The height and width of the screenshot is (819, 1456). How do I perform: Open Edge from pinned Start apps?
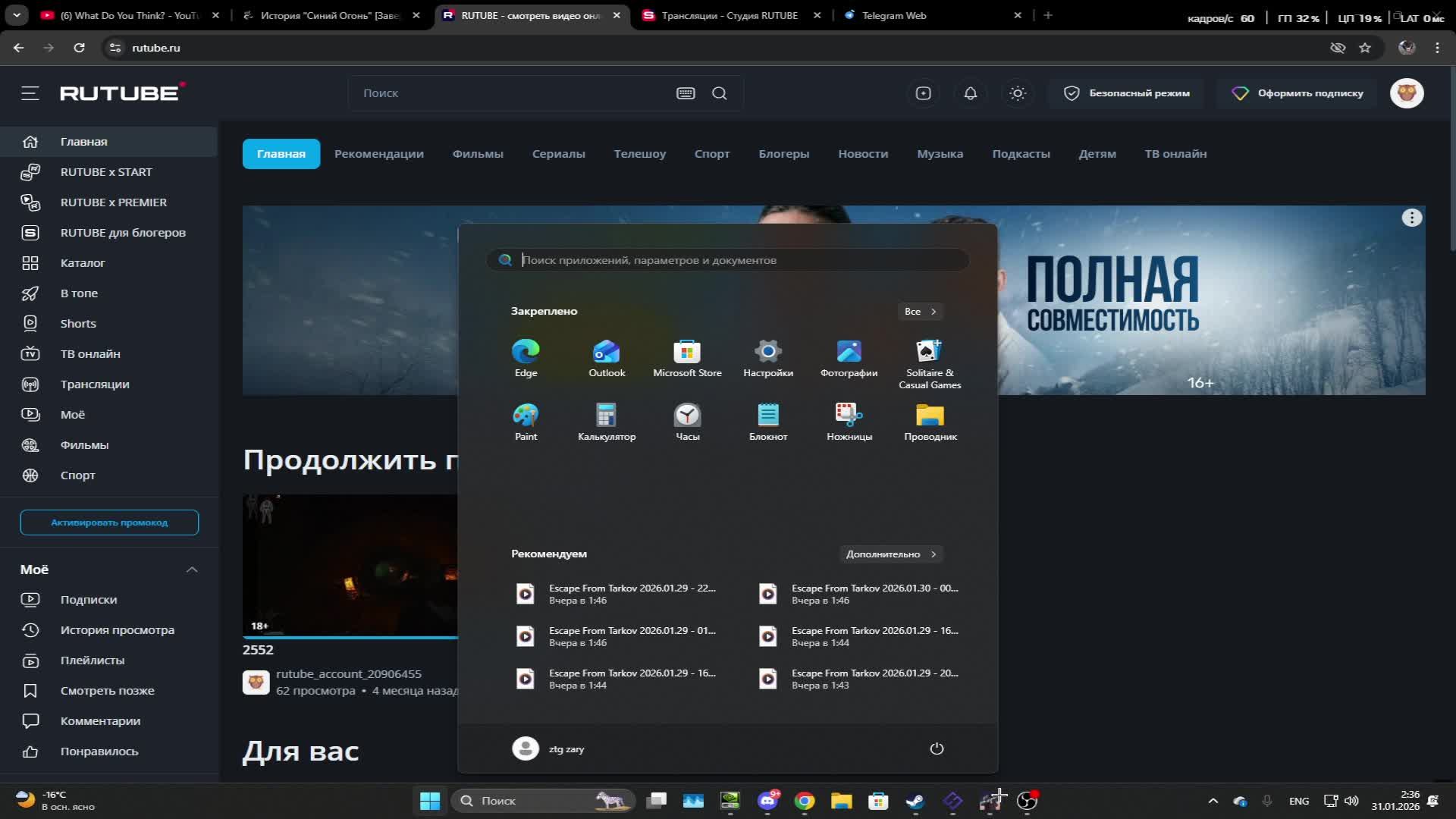(526, 358)
